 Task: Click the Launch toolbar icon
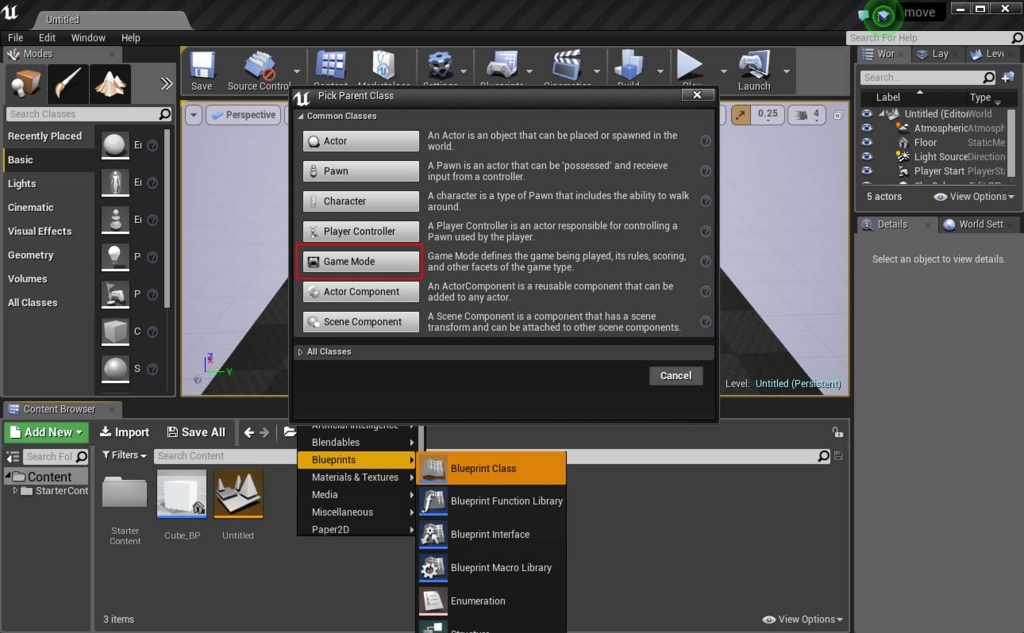coord(754,70)
